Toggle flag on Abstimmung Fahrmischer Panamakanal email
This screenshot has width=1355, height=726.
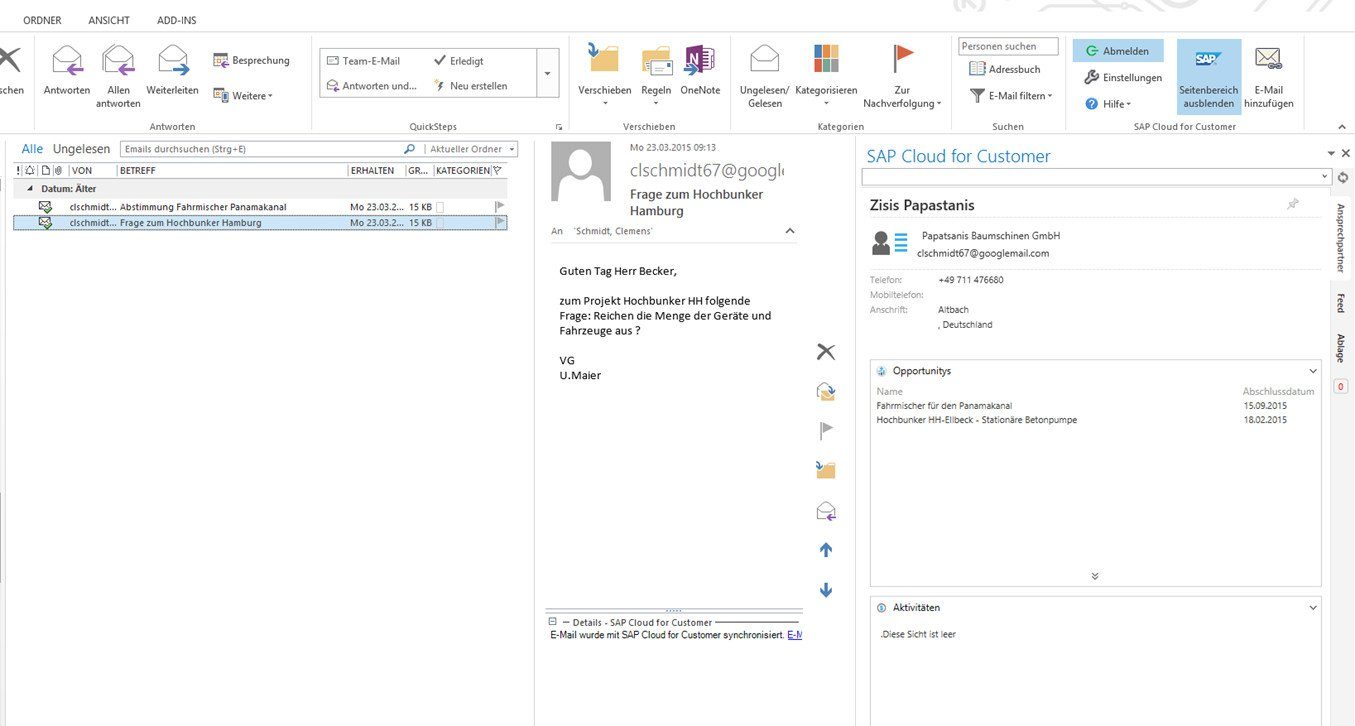[x=500, y=207]
